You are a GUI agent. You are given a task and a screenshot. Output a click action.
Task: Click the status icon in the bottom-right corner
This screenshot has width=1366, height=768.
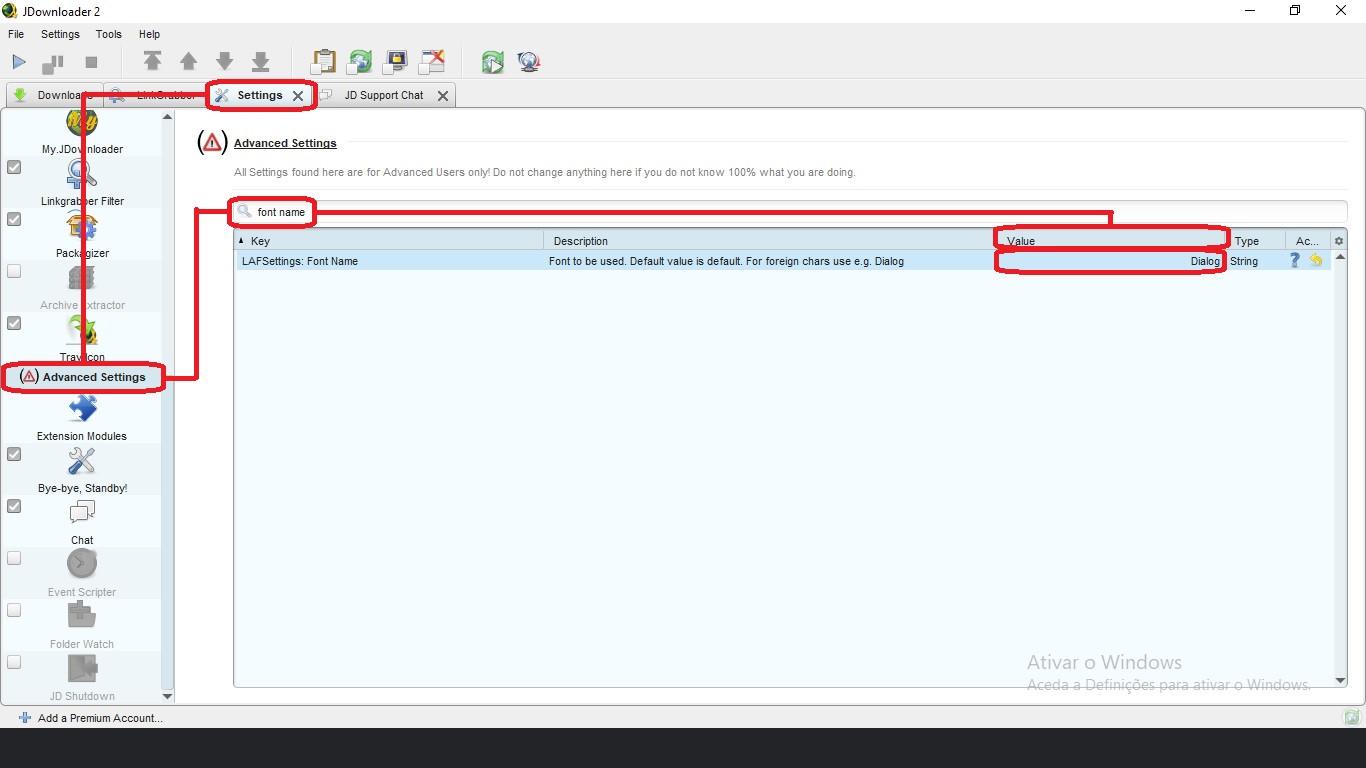pos(1352,717)
